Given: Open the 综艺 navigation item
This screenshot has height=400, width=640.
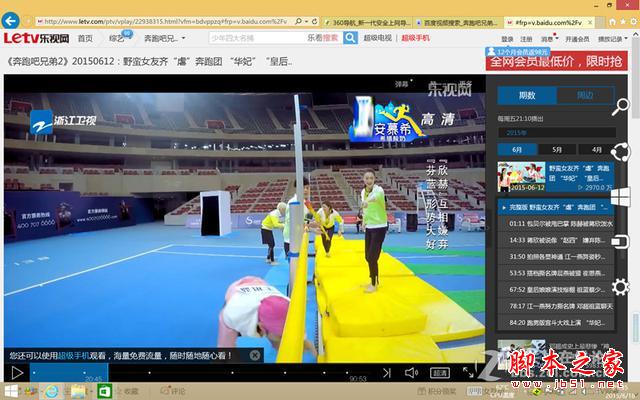Looking at the screenshot, I should [x=116, y=38].
